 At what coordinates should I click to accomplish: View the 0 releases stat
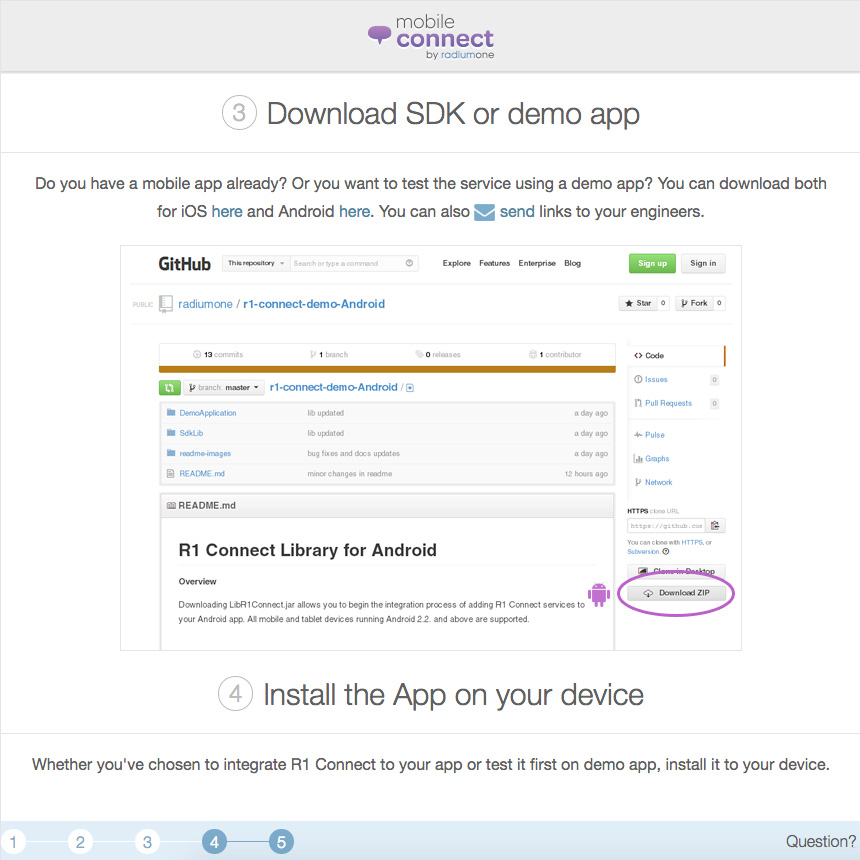(x=438, y=354)
